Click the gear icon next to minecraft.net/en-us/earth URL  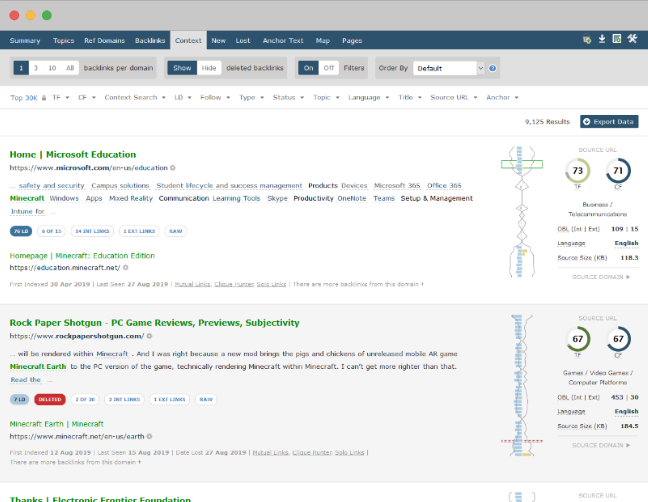pos(149,436)
